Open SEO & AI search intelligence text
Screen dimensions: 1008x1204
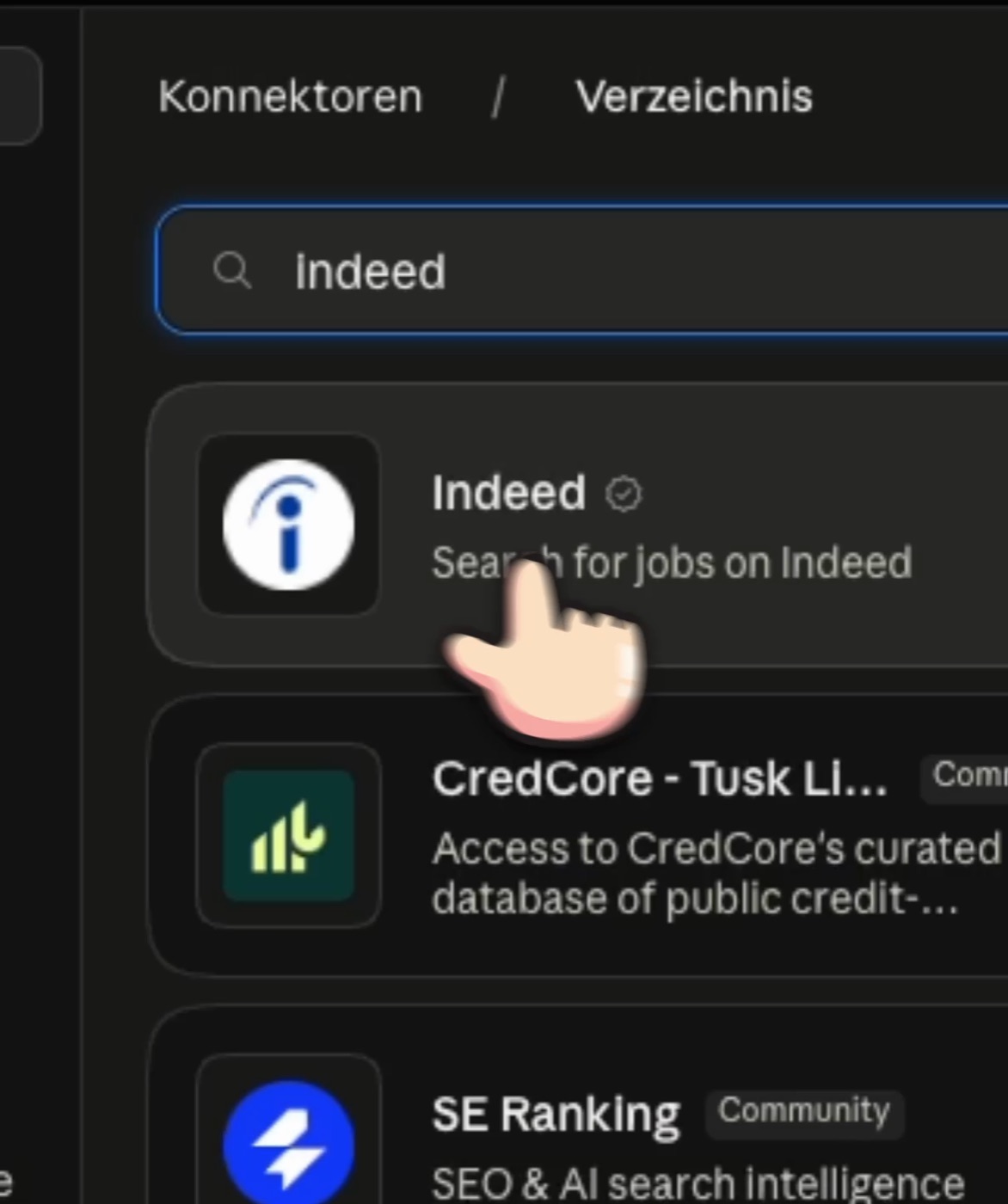[x=698, y=1184]
